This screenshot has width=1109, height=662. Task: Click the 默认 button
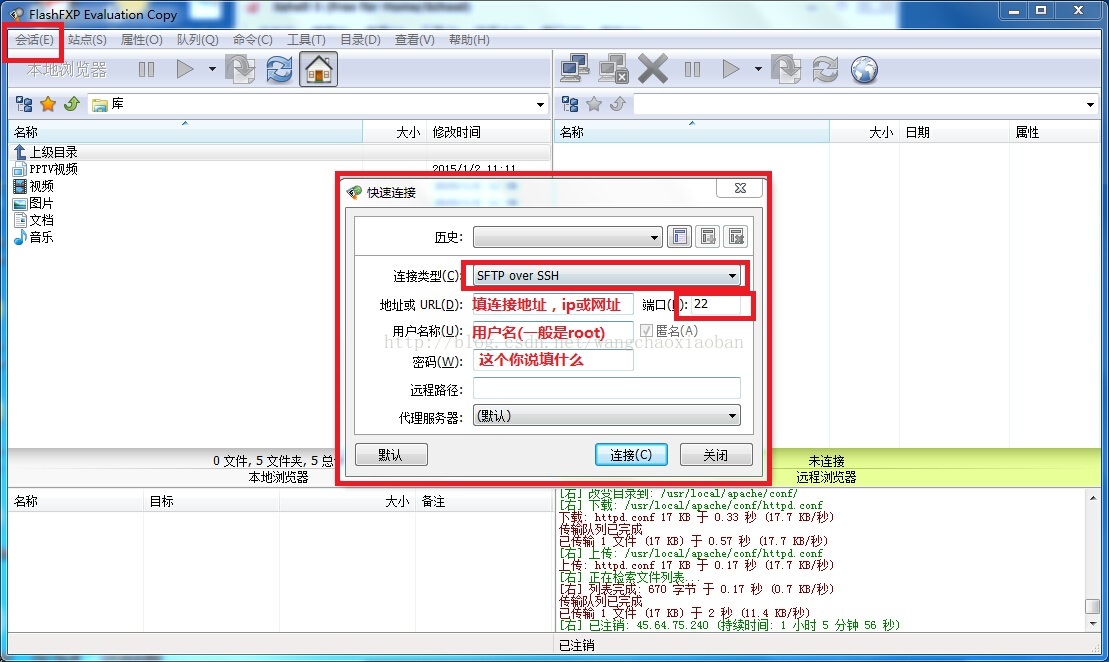click(391, 455)
